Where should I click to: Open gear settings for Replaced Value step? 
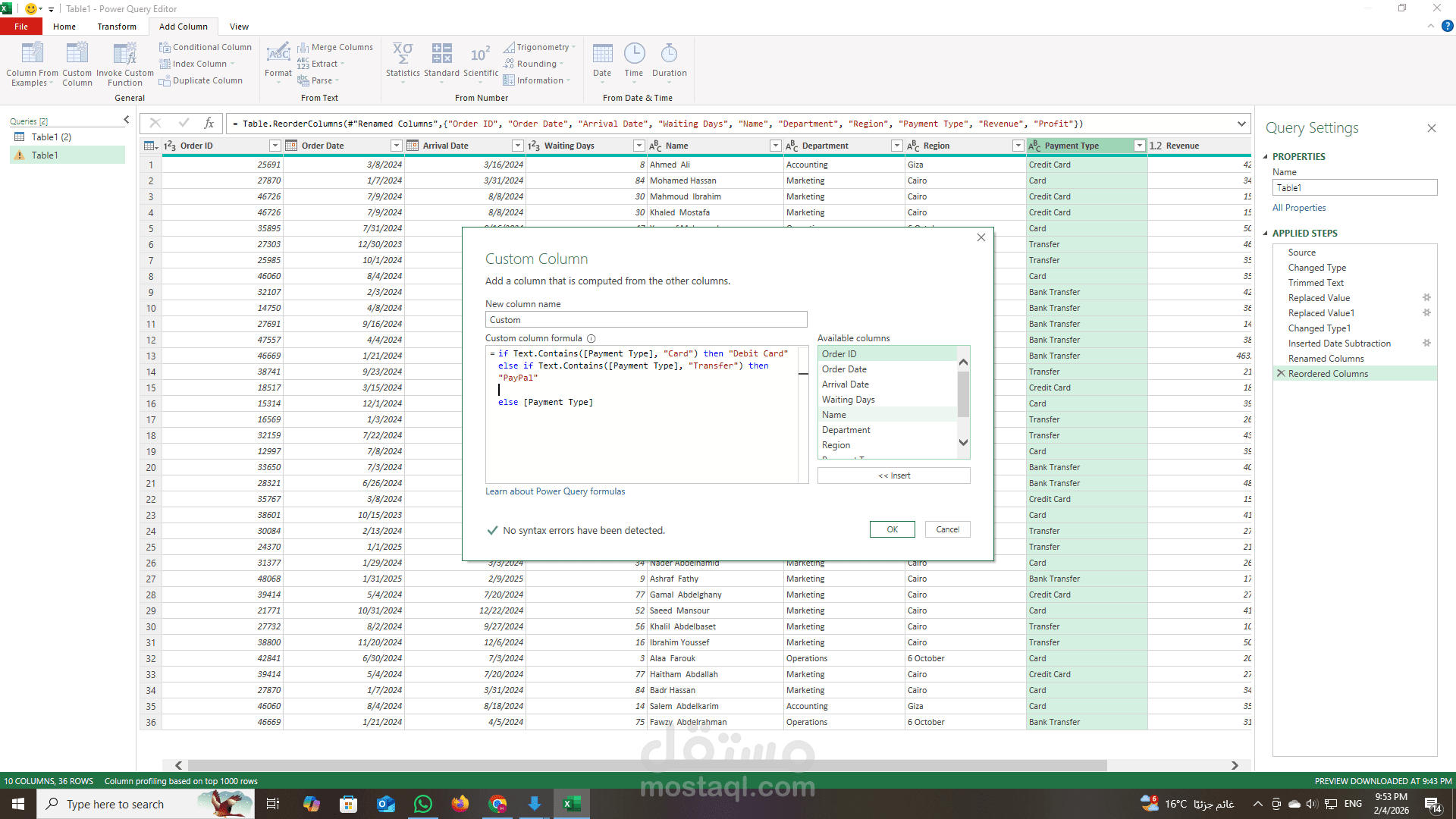[x=1426, y=298]
